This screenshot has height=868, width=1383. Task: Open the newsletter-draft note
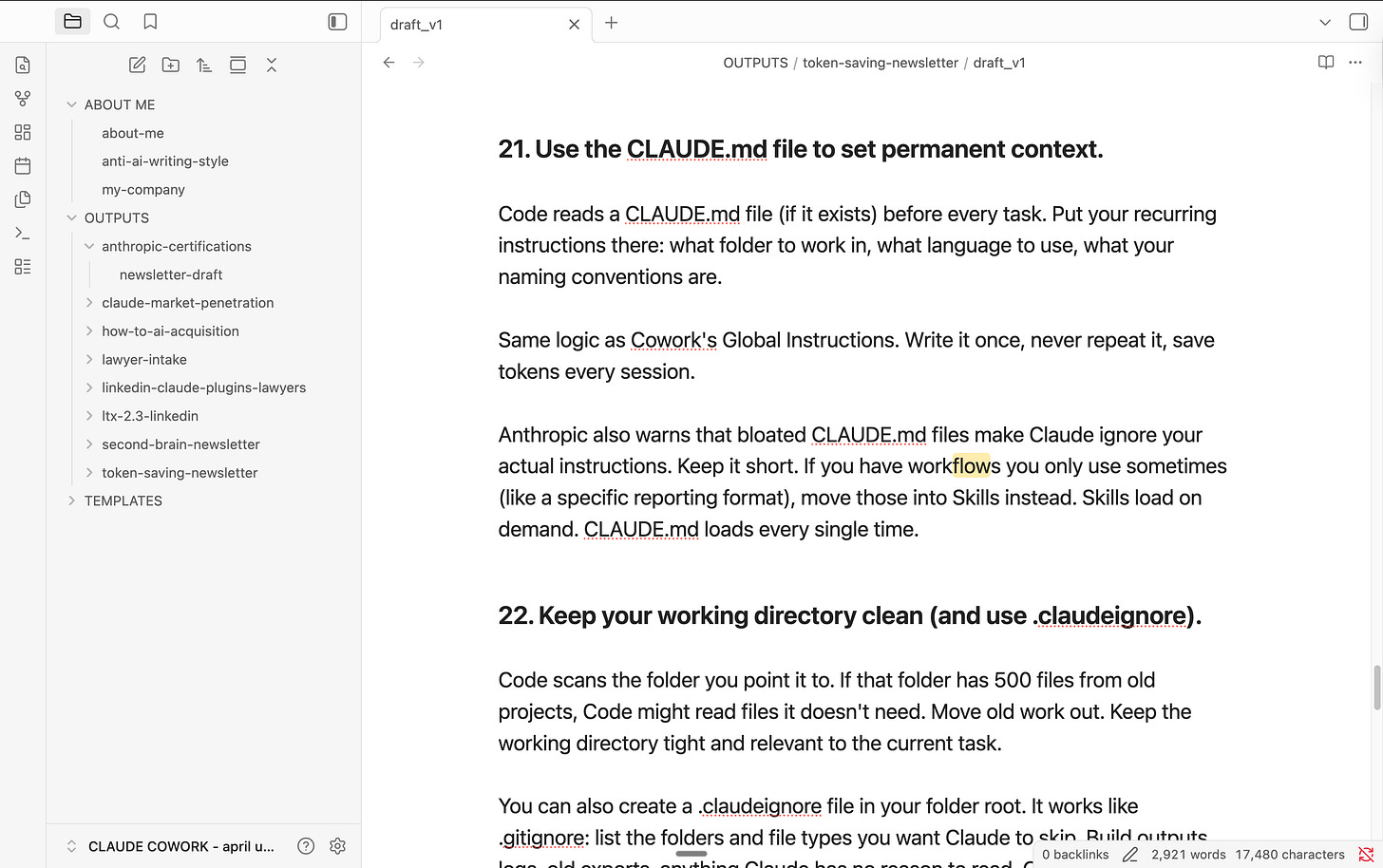click(171, 274)
